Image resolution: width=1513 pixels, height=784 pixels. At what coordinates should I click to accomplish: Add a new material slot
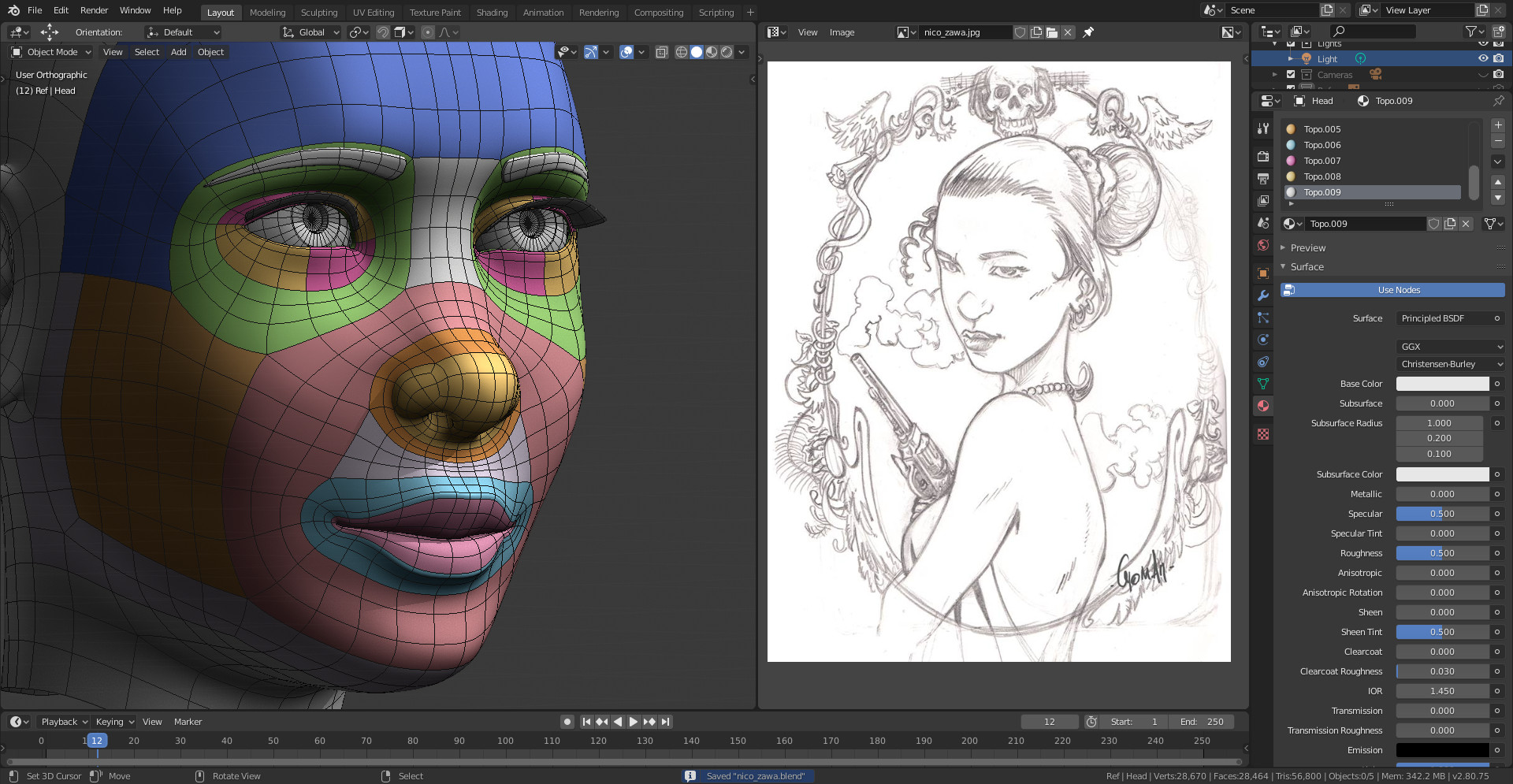(1498, 125)
